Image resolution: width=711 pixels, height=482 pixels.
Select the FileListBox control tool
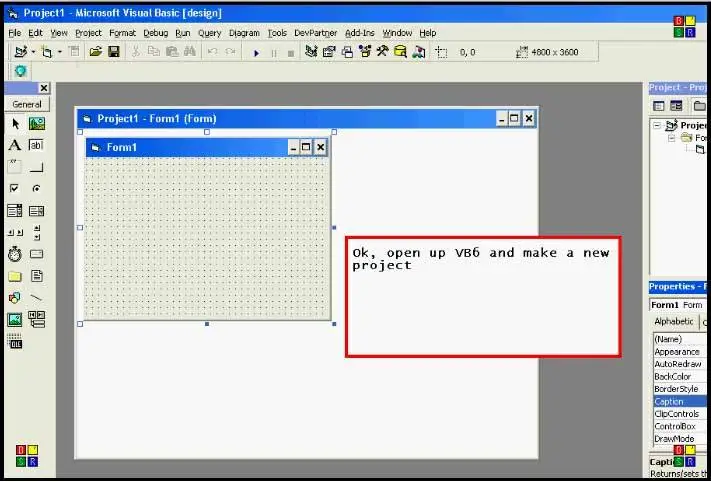[37, 276]
